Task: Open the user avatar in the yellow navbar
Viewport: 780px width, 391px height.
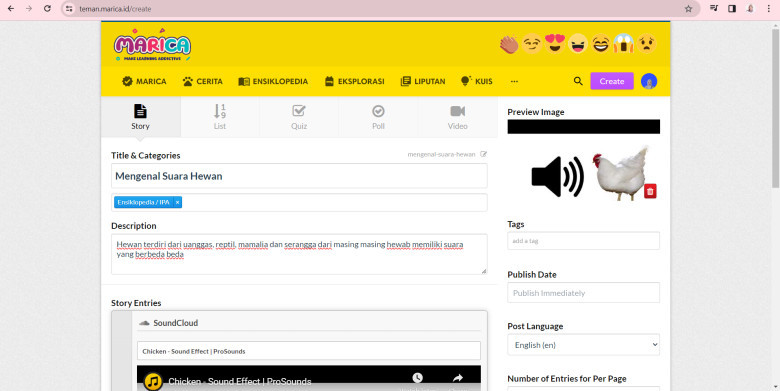Action: (x=649, y=81)
